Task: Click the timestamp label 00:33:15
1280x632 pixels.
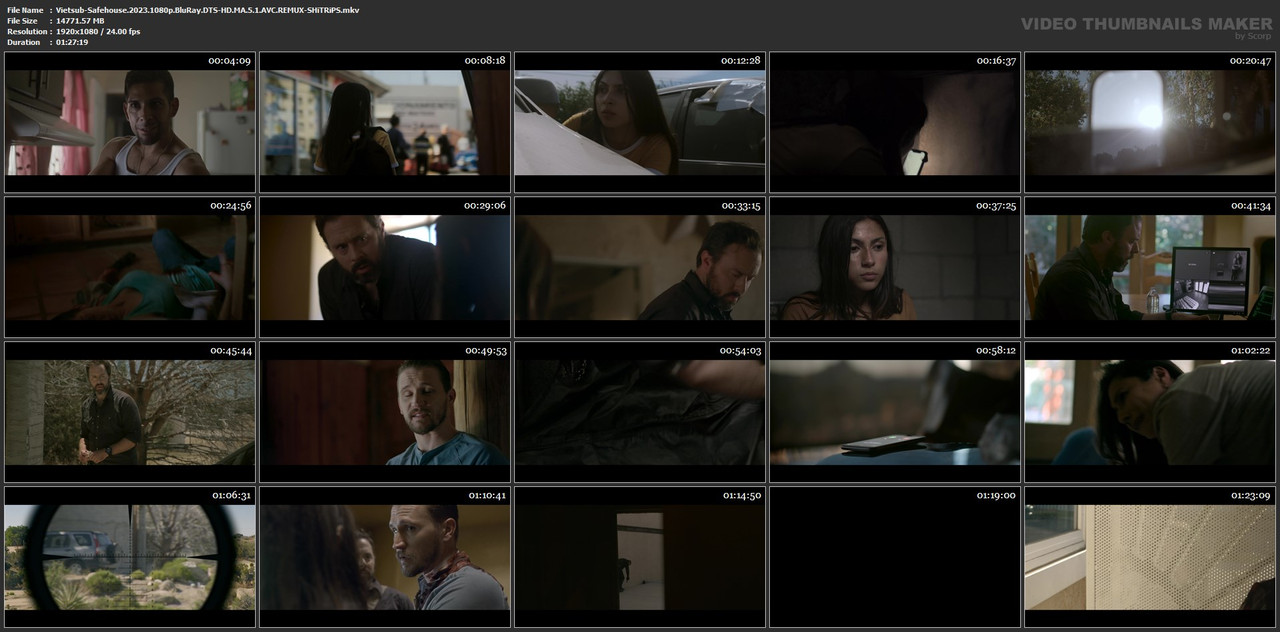Action: click(x=741, y=206)
